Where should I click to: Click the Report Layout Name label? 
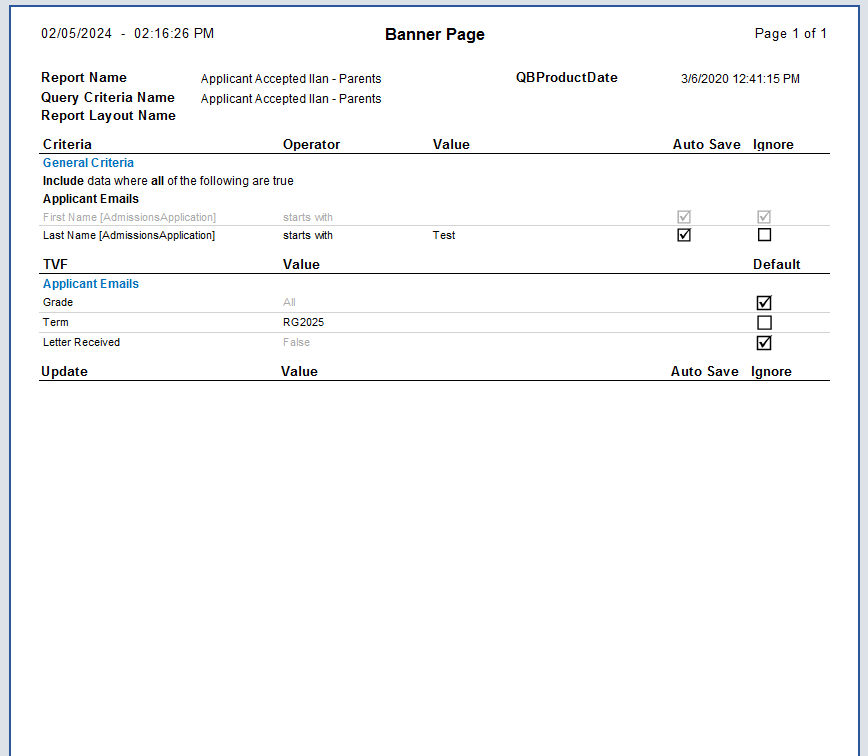click(108, 115)
